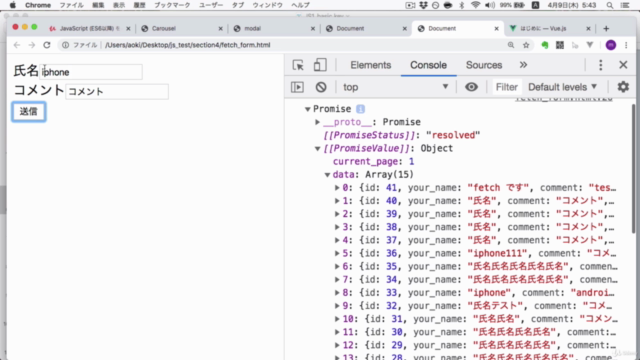
Task: Switch to the Console tab
Action: click(x=428, y=65)
